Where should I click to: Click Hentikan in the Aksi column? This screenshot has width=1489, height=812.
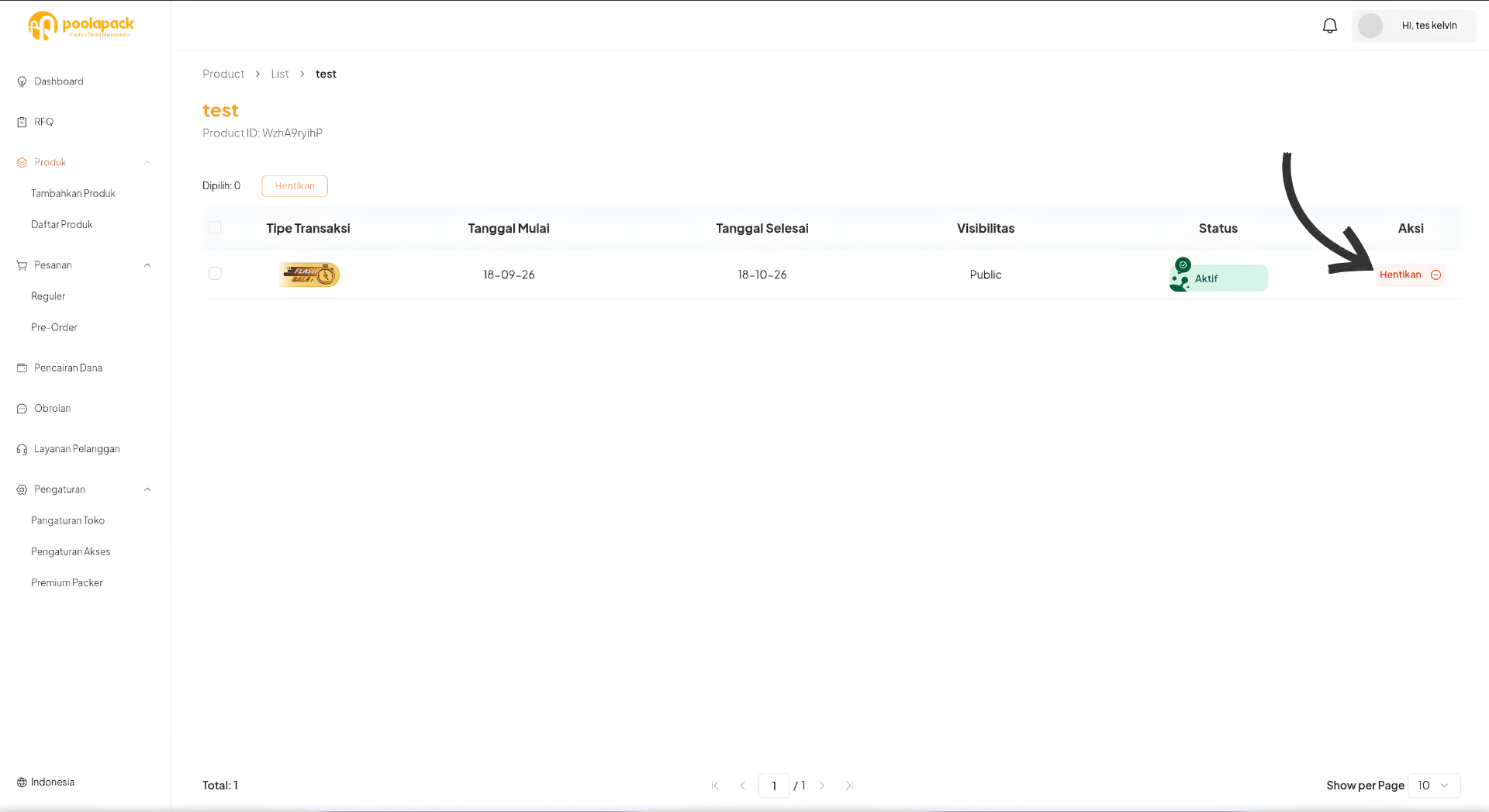pyautogui.click(x=1410, y=275)
